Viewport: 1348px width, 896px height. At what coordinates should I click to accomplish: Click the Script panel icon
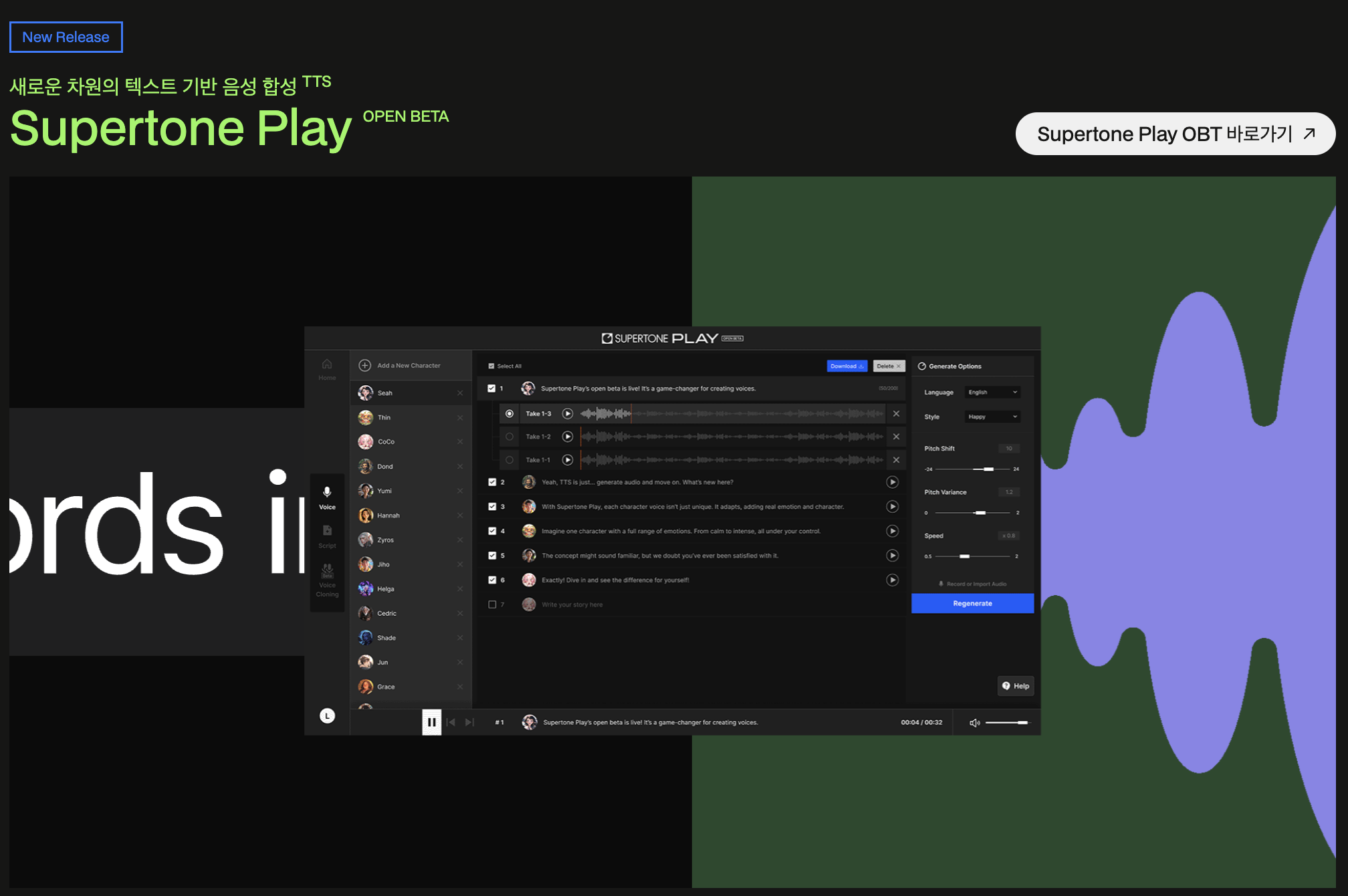click(327, 535)
